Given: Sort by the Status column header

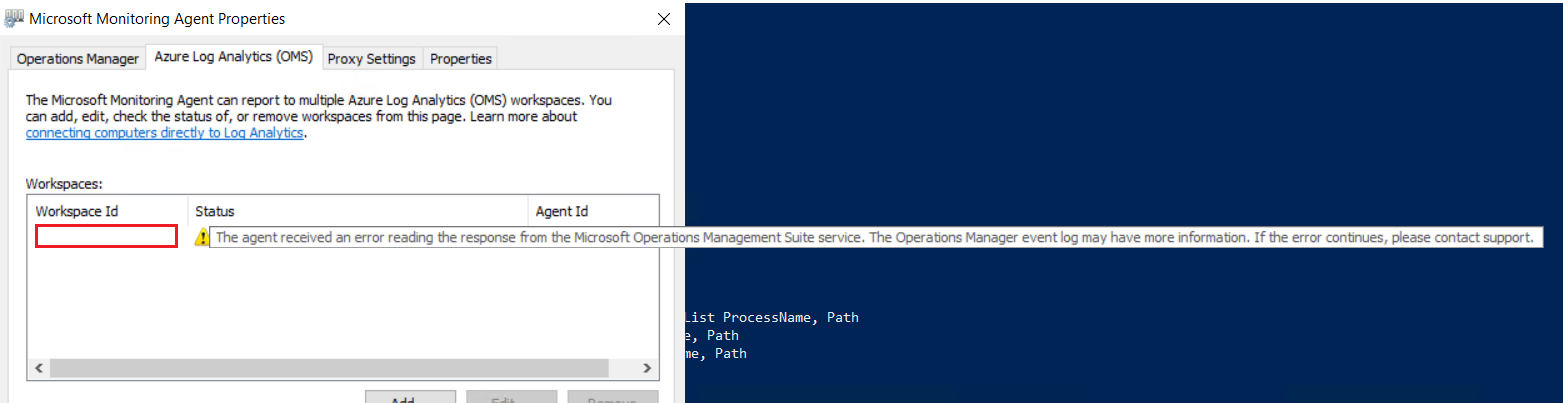Looking at the screenshot, I should (357, 211).
